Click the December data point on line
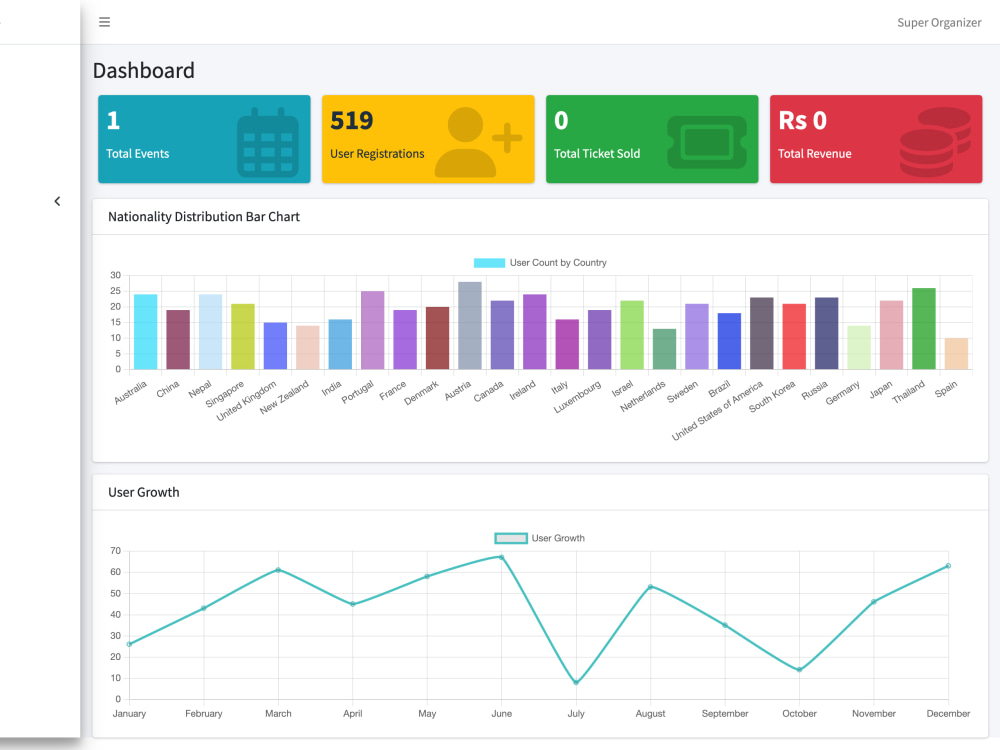1000x750 pixels. [x=948, y=566]
